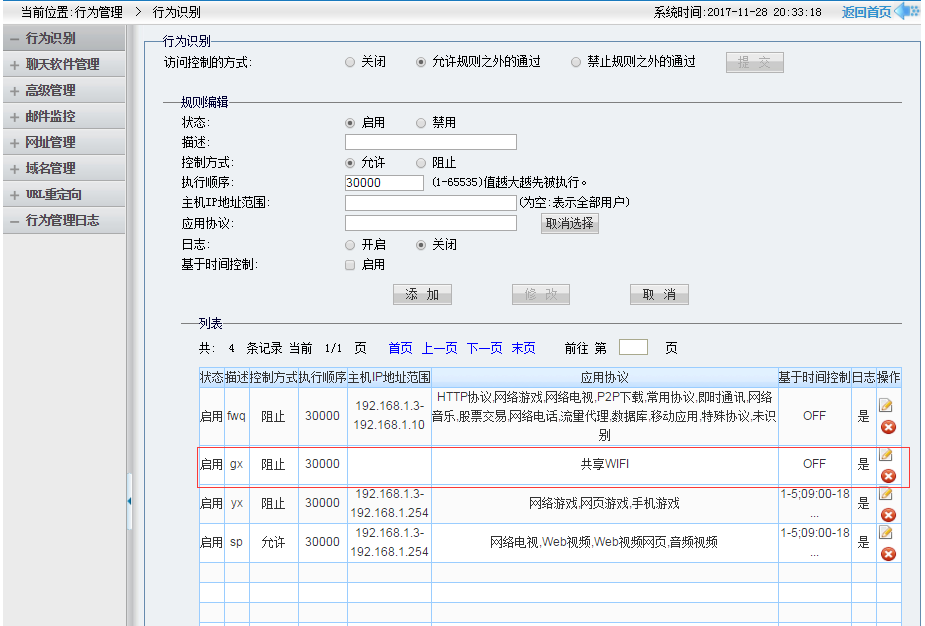Edit the gx rule with pencil icon
The image size is (925, 626).
coord(885,454)
